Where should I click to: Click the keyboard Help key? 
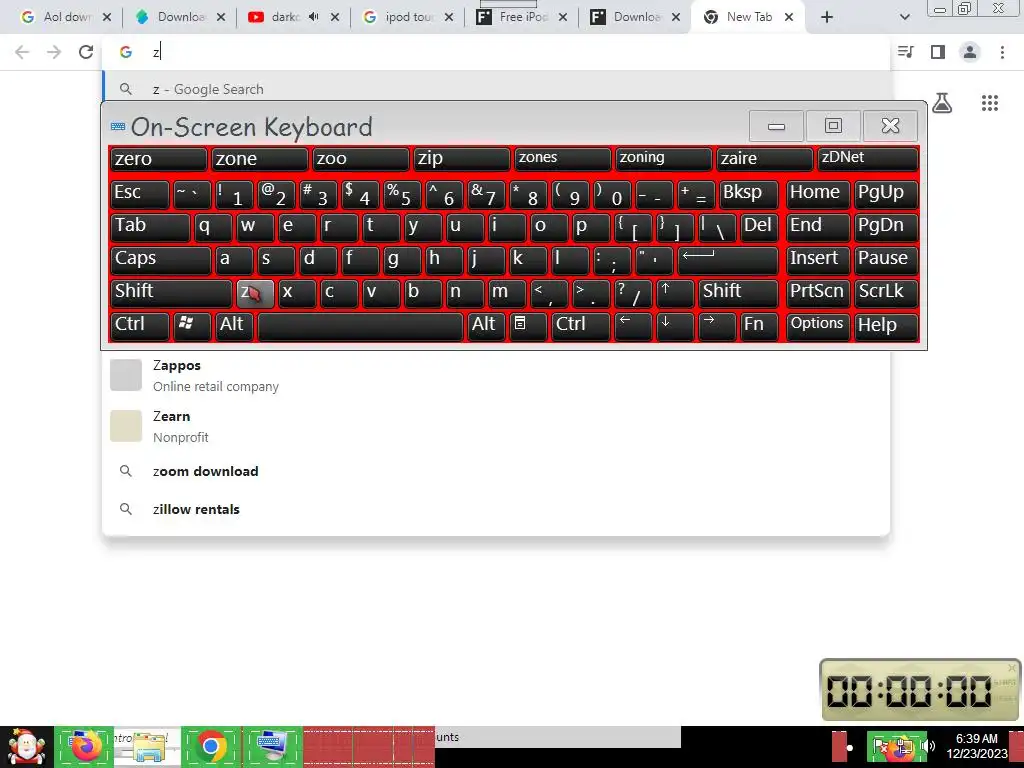coord(886,325)
